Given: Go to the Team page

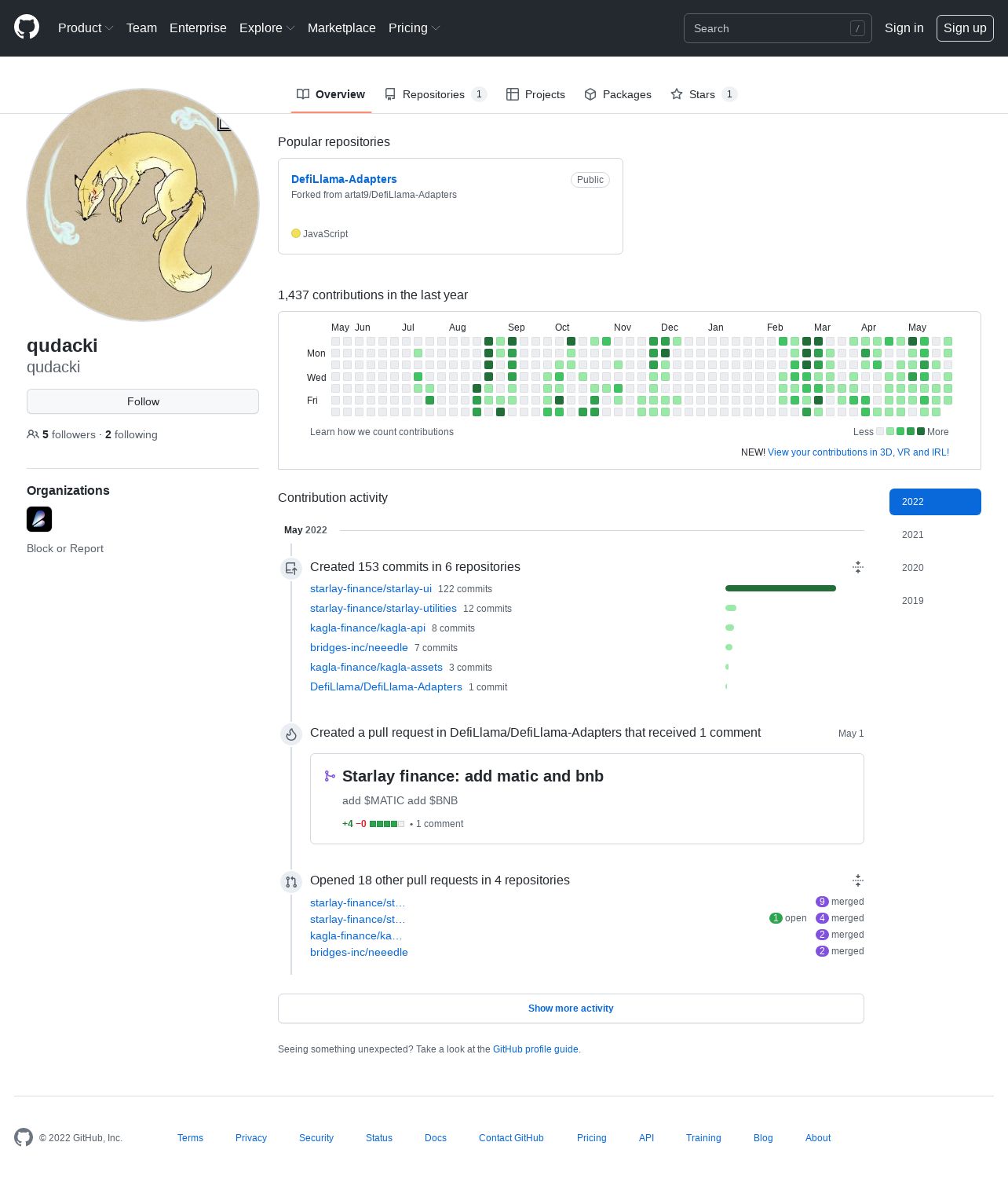Looking at the screenshot, I should click(141, 27).
